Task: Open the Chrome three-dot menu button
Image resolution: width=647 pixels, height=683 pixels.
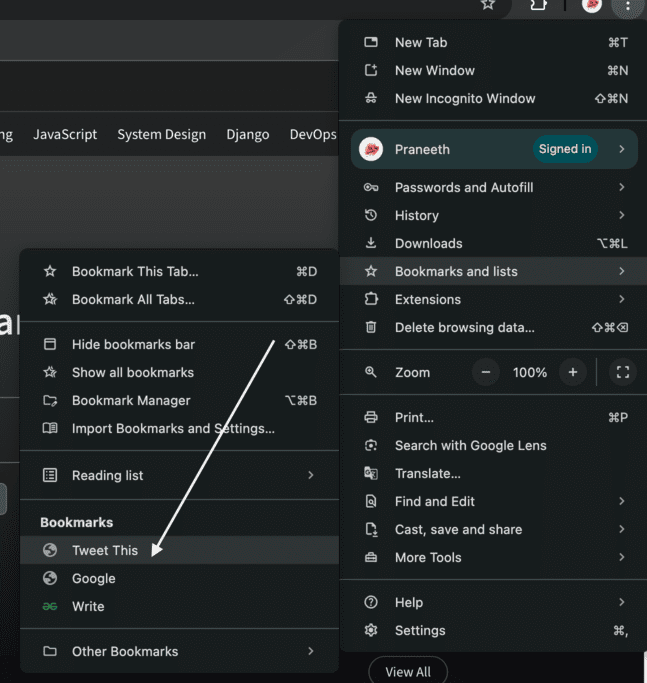Action: (x=627, y=6)
